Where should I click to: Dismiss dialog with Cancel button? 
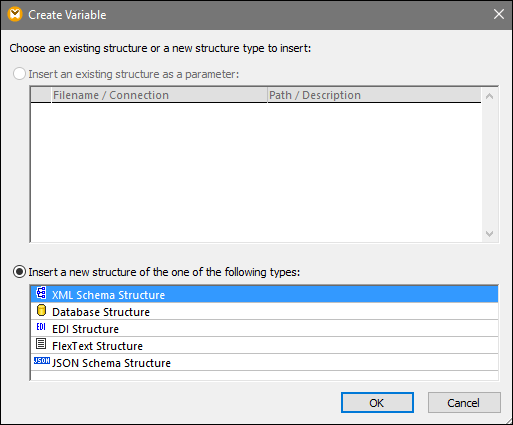[x=464, y=403]
